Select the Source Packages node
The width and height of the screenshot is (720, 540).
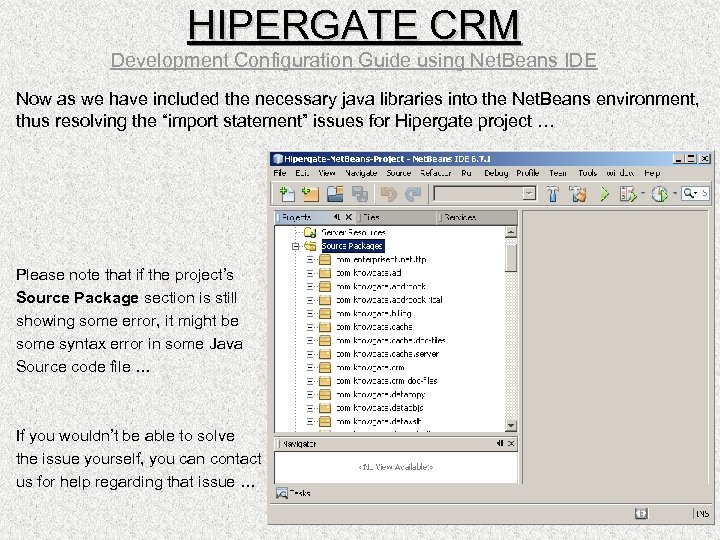352,246
